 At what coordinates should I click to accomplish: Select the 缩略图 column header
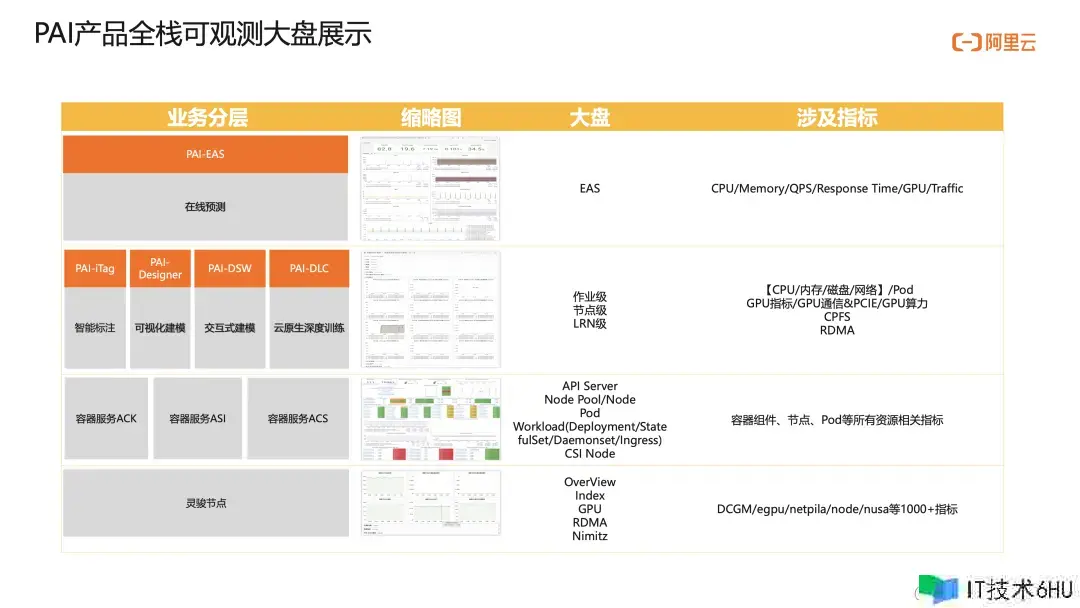tap(431, 118)
